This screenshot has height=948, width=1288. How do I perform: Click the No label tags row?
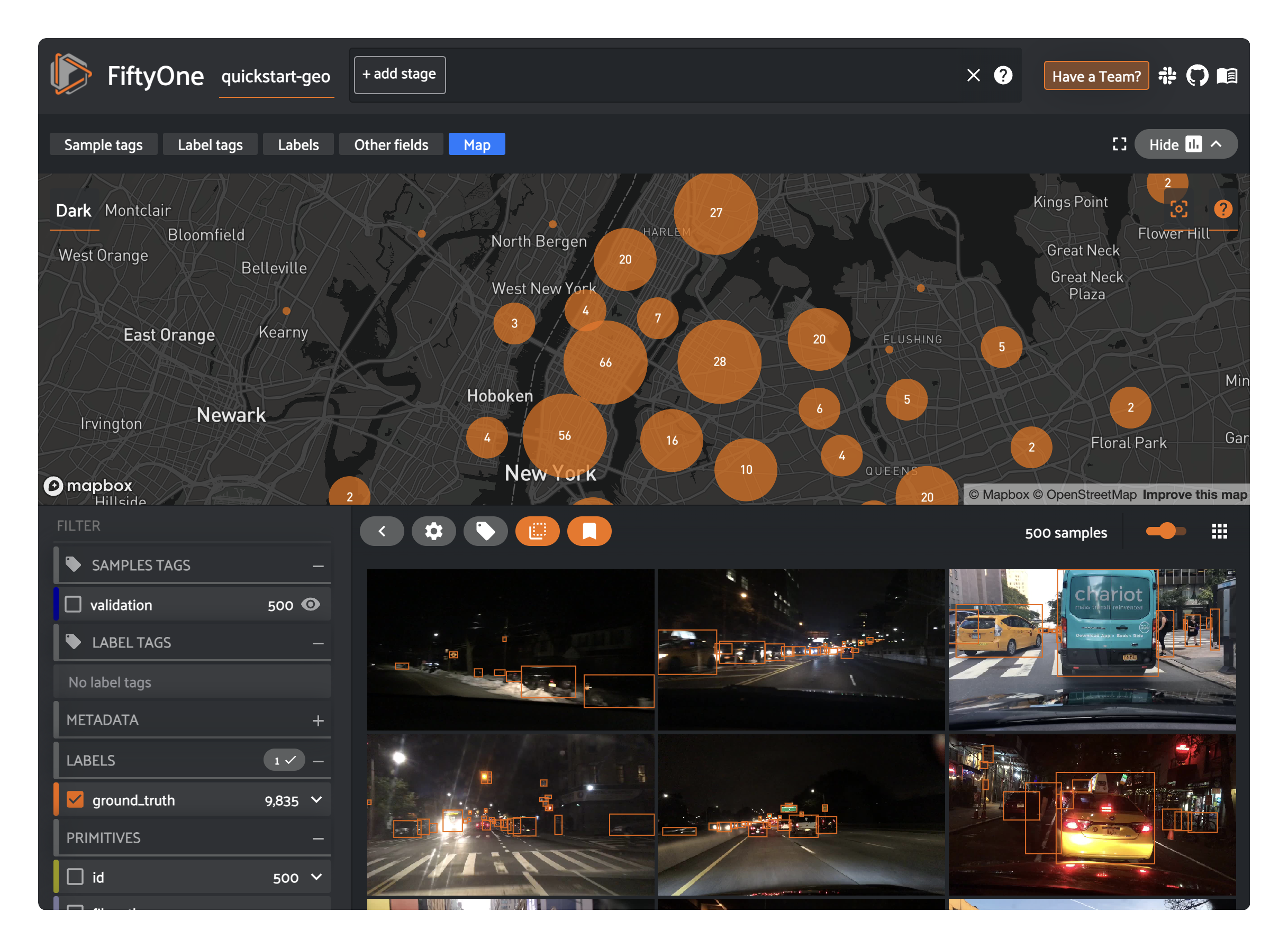192,682
